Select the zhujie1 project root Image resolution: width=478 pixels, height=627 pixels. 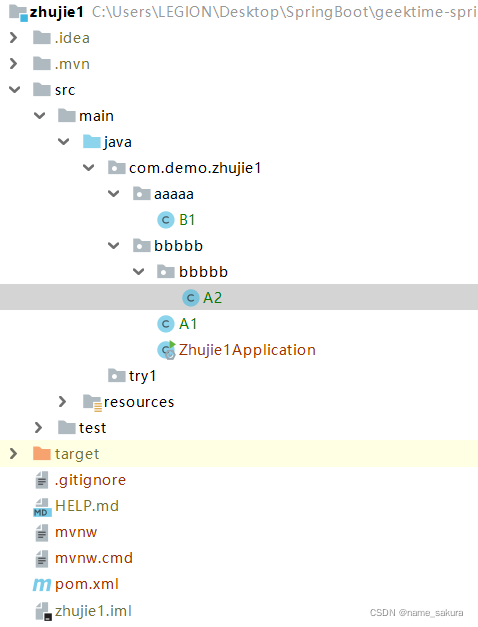pos(56,12)
